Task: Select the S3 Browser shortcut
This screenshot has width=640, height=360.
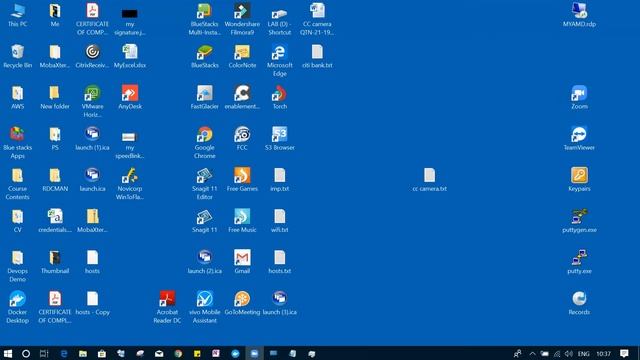Action: coord(280,138)
